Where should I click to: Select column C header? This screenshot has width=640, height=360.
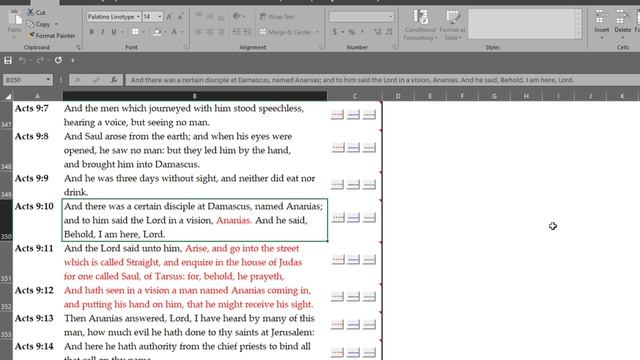pos(355,96)
